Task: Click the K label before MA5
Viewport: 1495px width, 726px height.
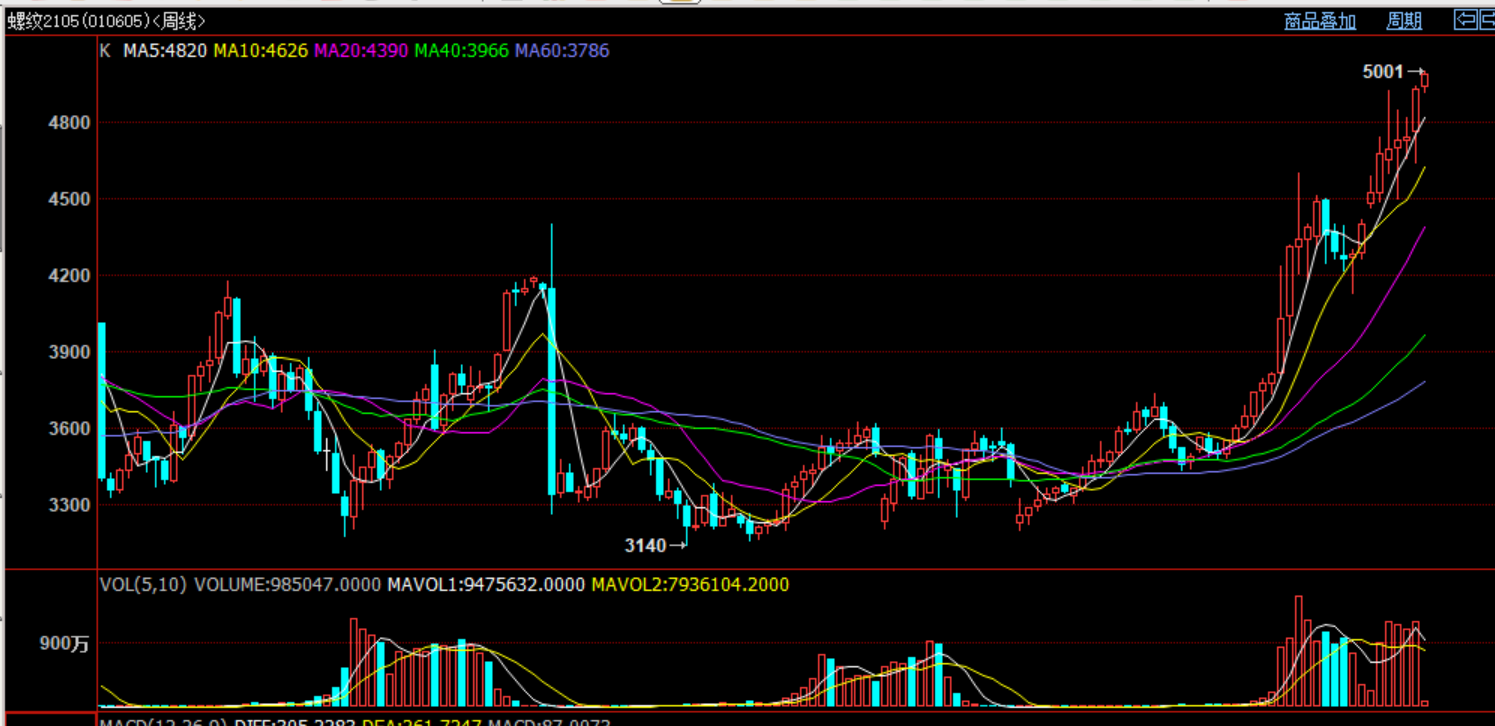Action: click(x=105, y=51)
